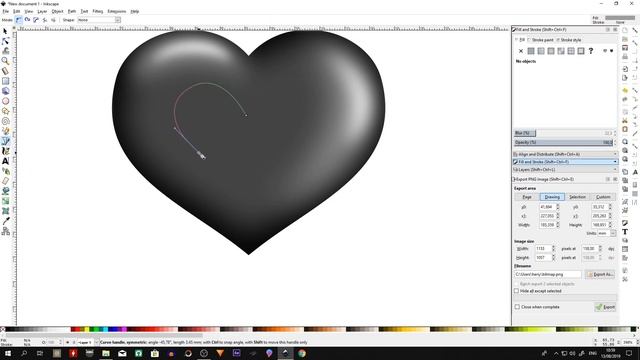The width and height of the screenshot is (640, 360).
Task: Open the Path menu
Action: [x=72, y=11]
